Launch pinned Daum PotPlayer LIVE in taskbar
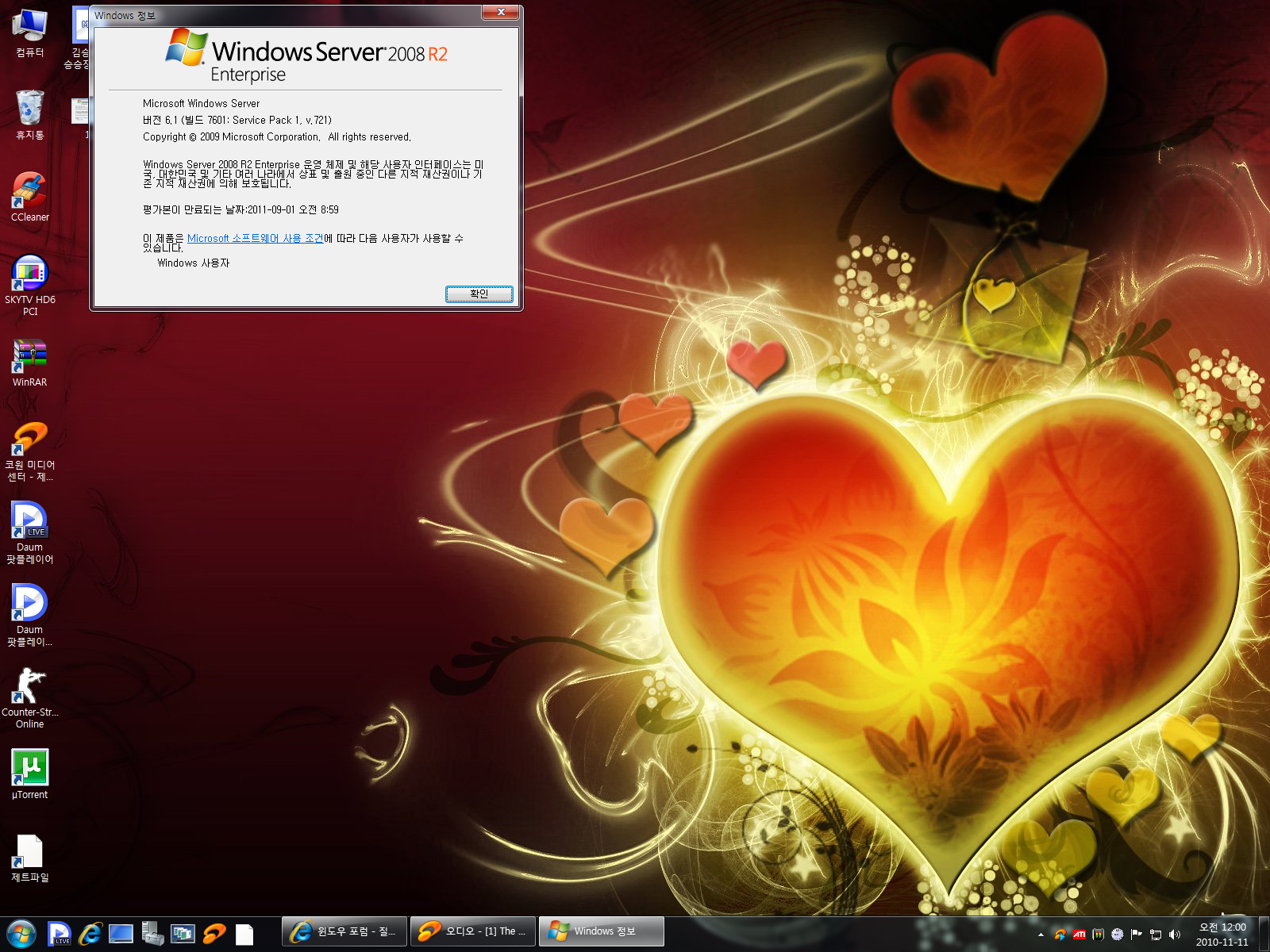Screen dimensions: 1270x952 [60, 934]
